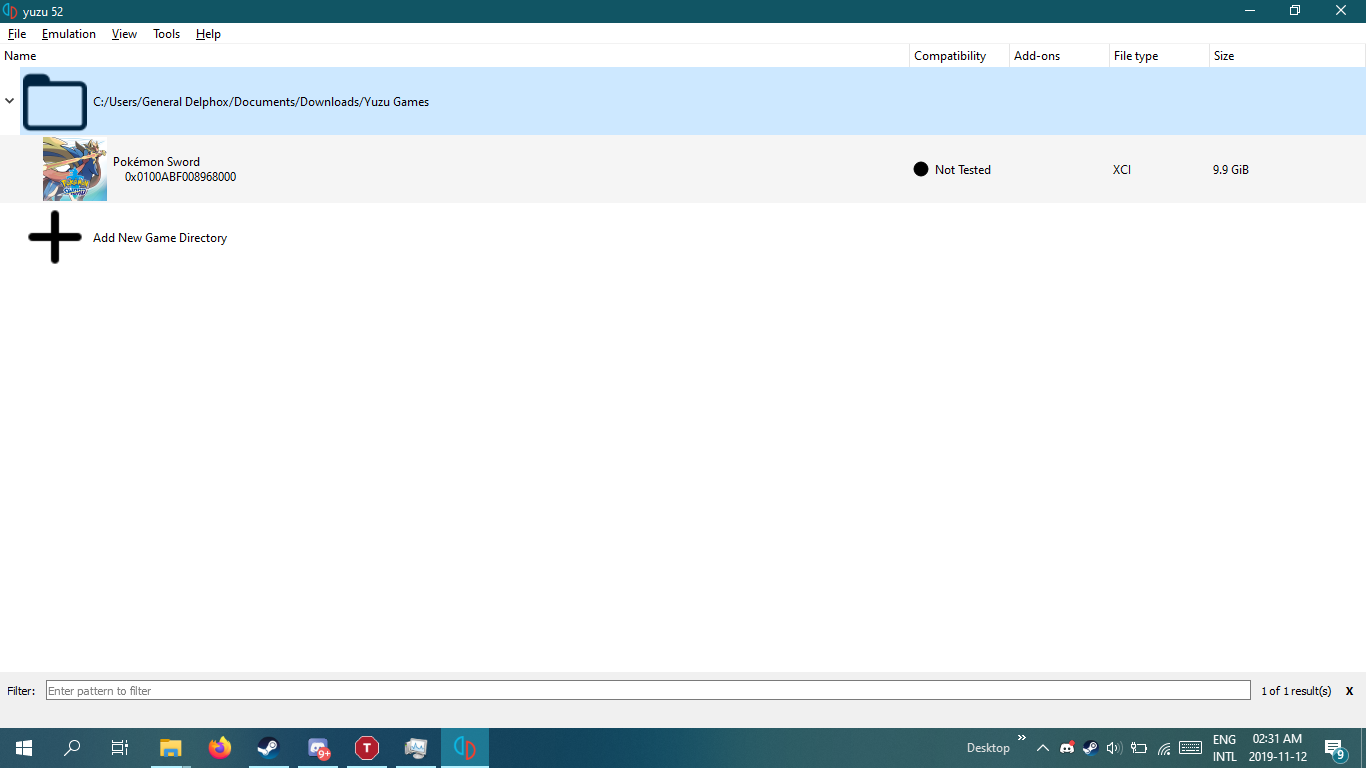Open the battery status tray icon
This screenshot has width=1366, height=768.
(x=1139, y=748)
